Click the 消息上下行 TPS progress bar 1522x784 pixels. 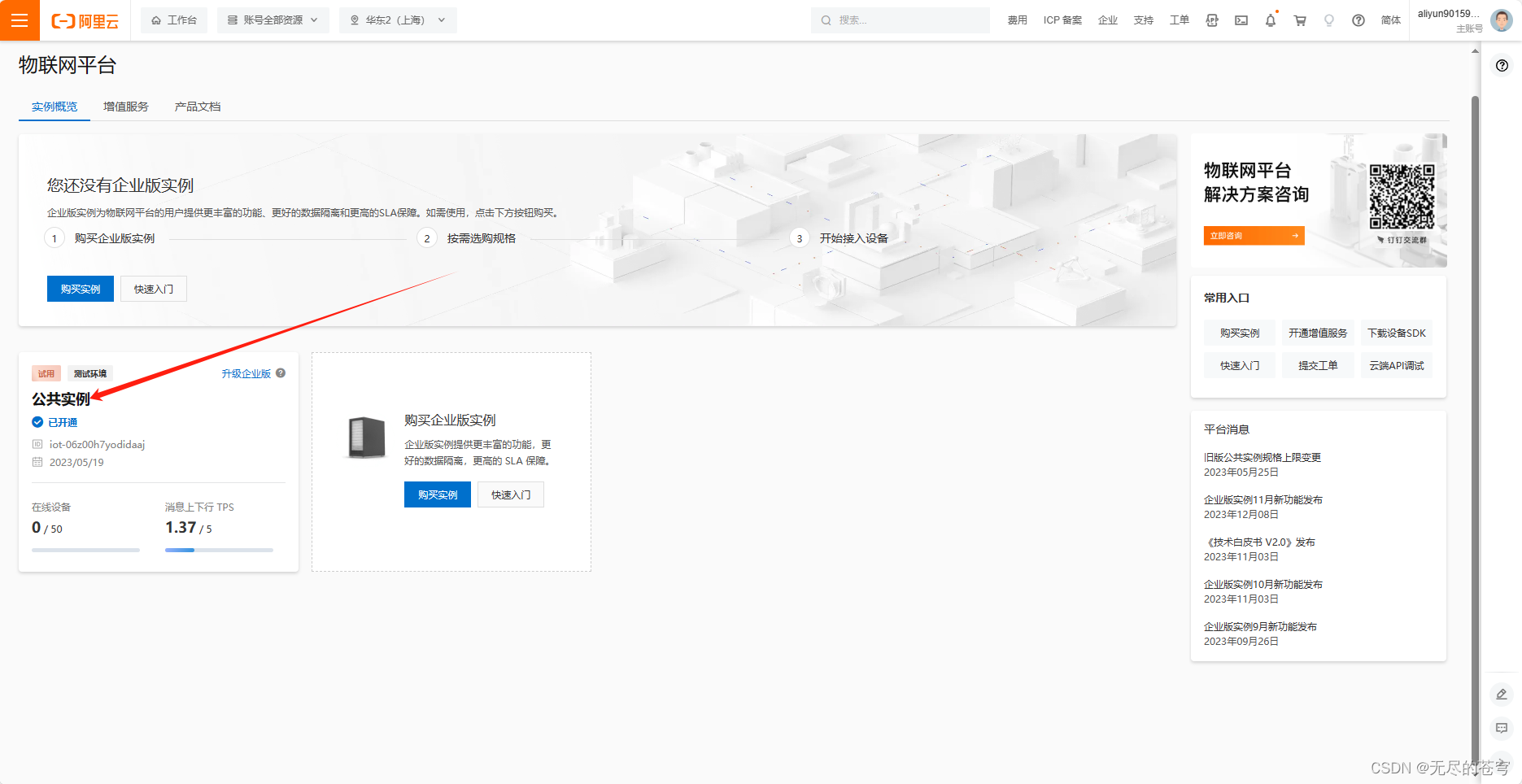[219, 551]
